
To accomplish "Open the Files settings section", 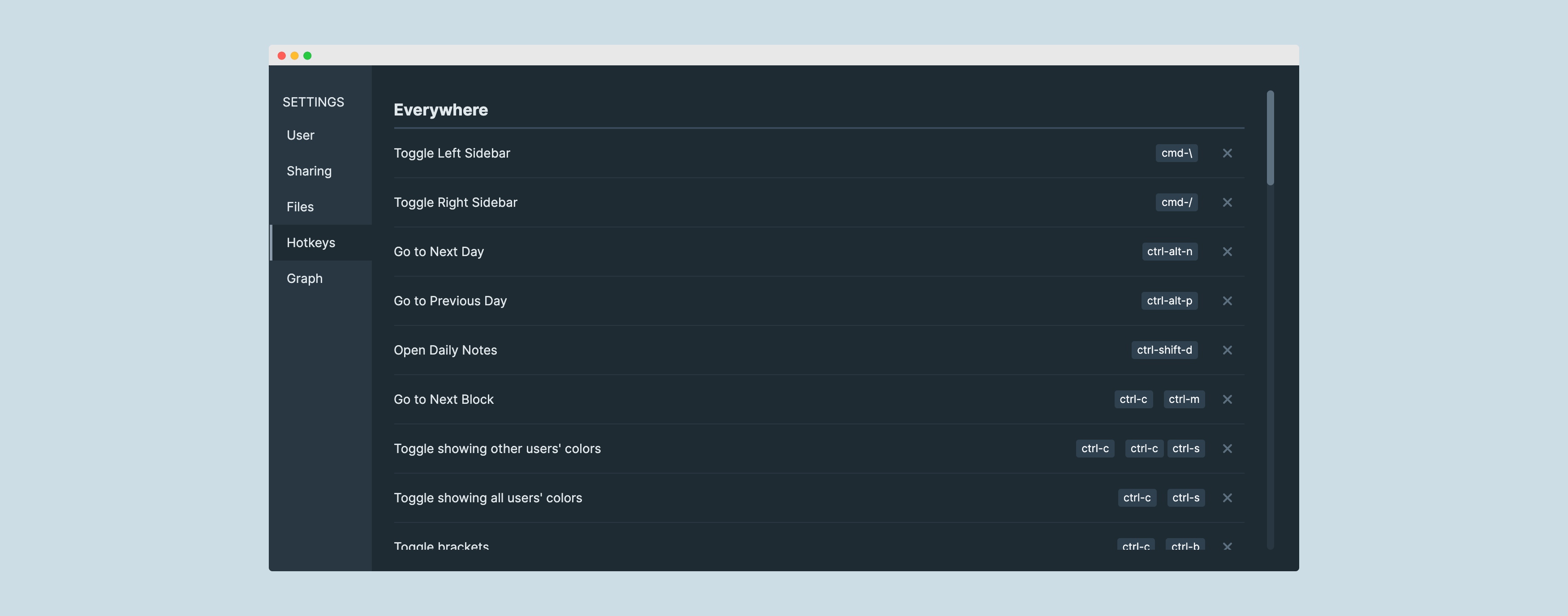I will click(x=300, y=207).
